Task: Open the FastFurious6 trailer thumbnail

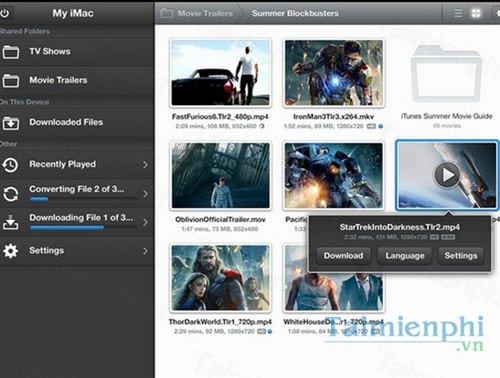Action: 220,73
